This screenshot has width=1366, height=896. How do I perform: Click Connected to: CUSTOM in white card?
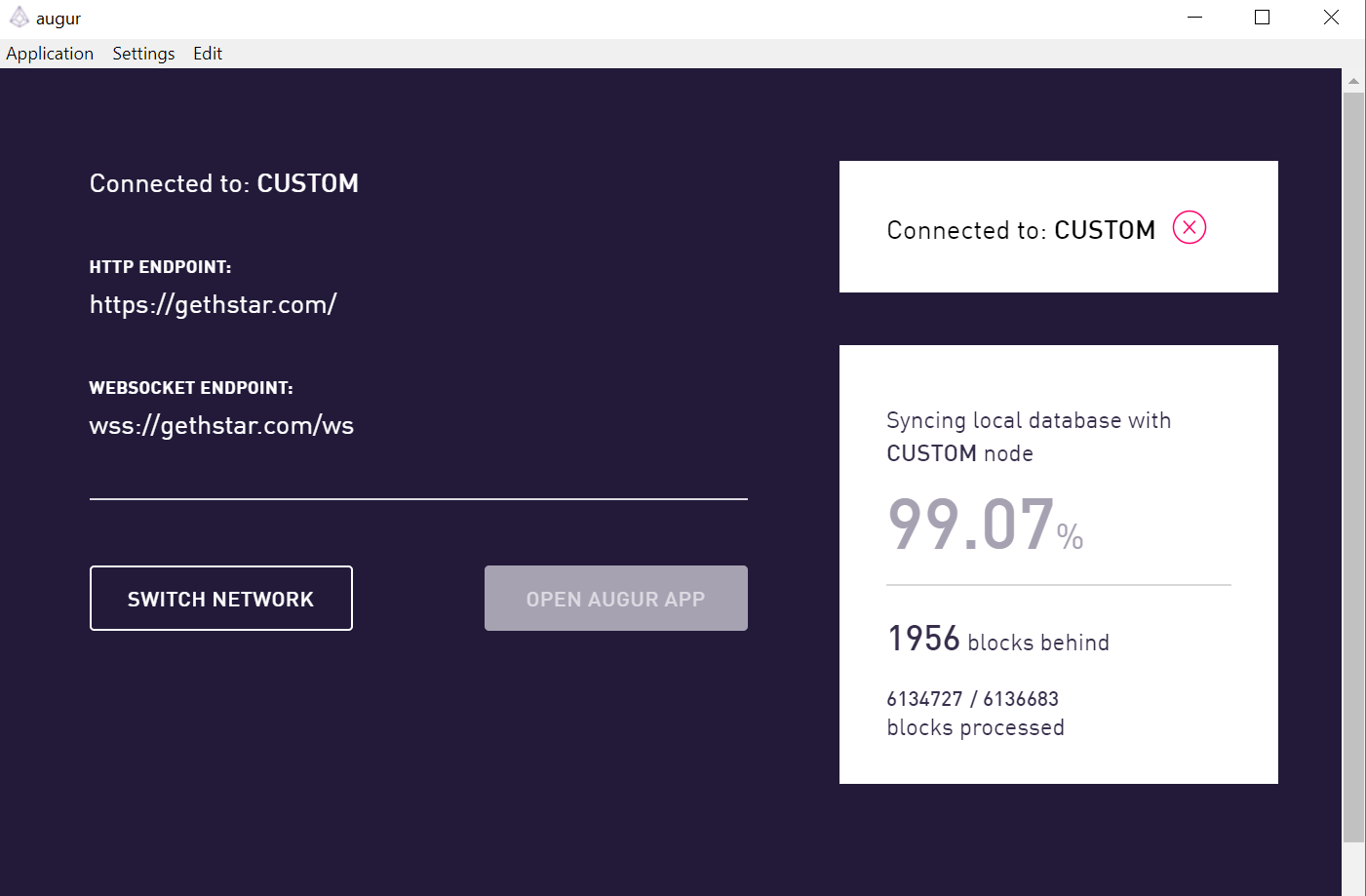point(1021,230)
